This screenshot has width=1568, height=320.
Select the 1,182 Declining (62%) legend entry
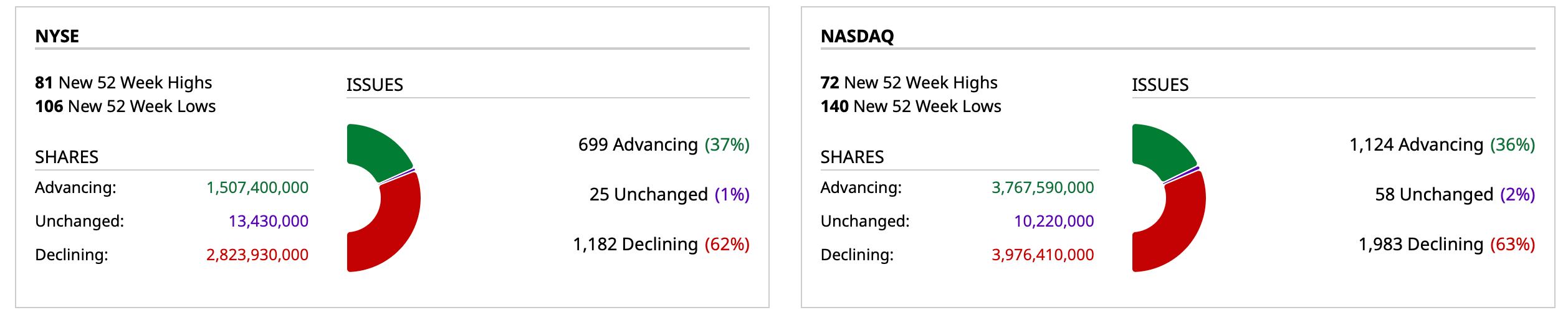click(661, 245)
